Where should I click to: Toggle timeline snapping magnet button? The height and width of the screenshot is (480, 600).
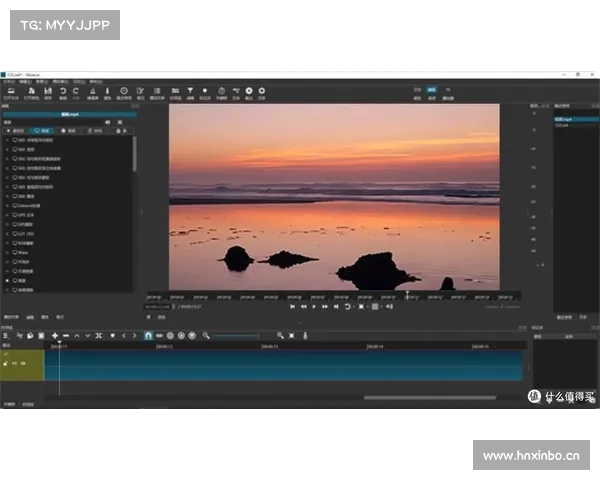[x=148, y=335]
